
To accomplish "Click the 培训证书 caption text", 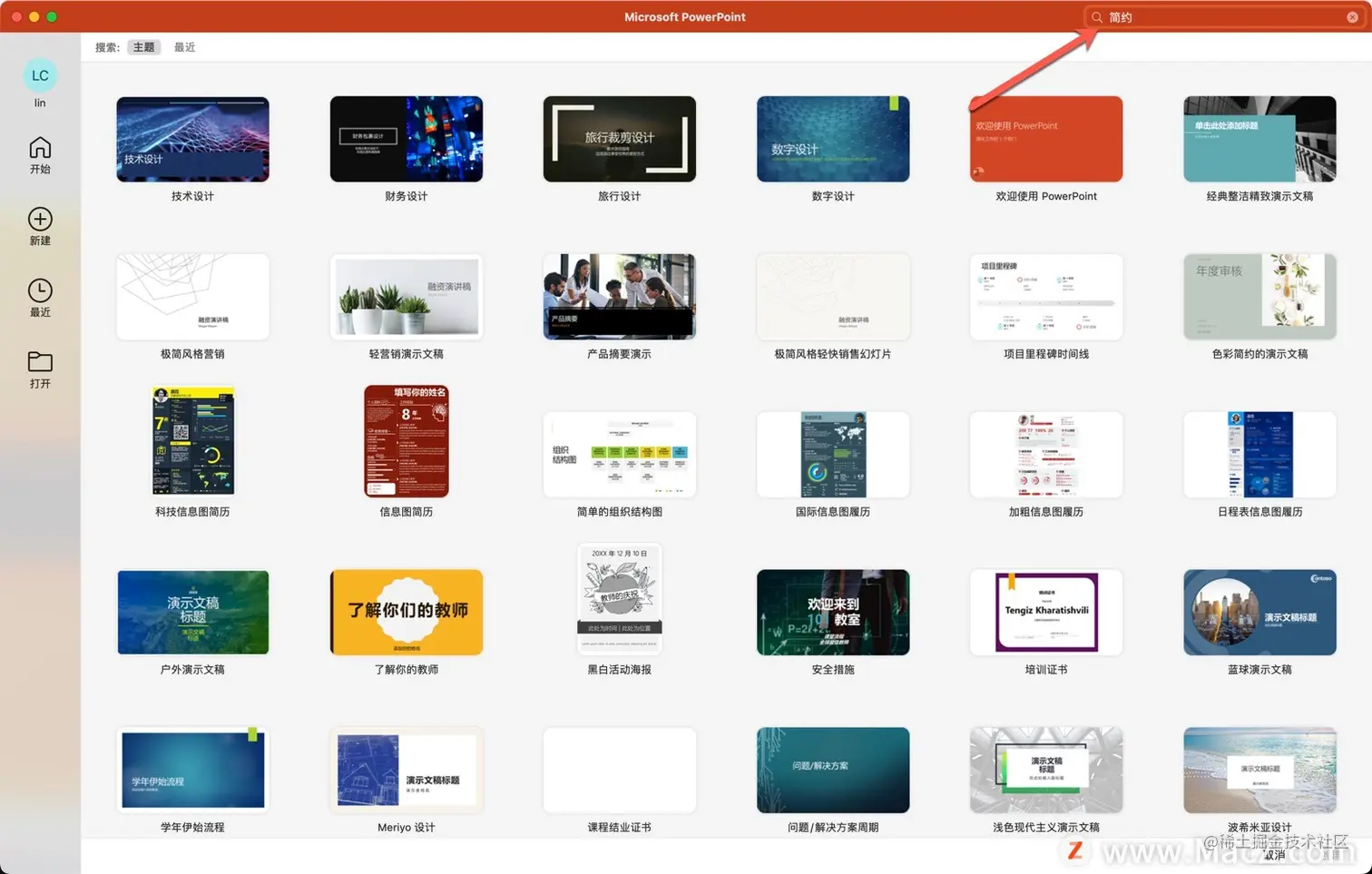I will pyautogui.click(x=1046, y=670).
